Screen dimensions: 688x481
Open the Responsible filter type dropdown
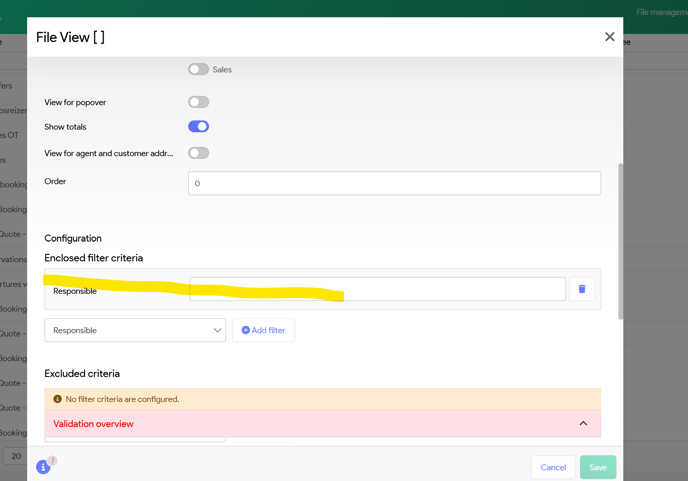135,330
